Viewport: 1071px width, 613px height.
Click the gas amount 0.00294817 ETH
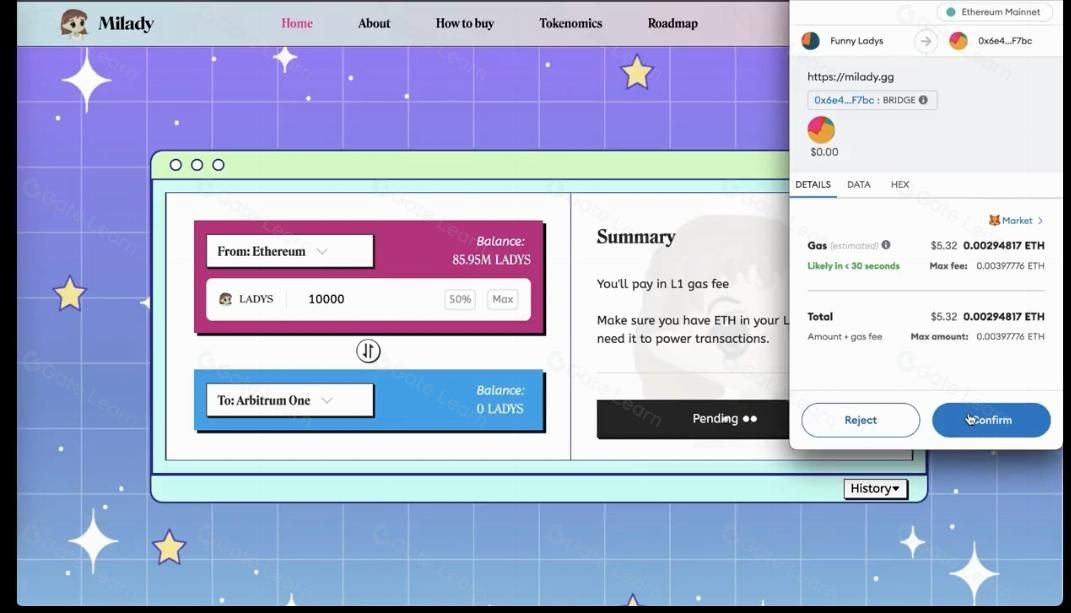pyautogui.click(x=1003, y=245)
